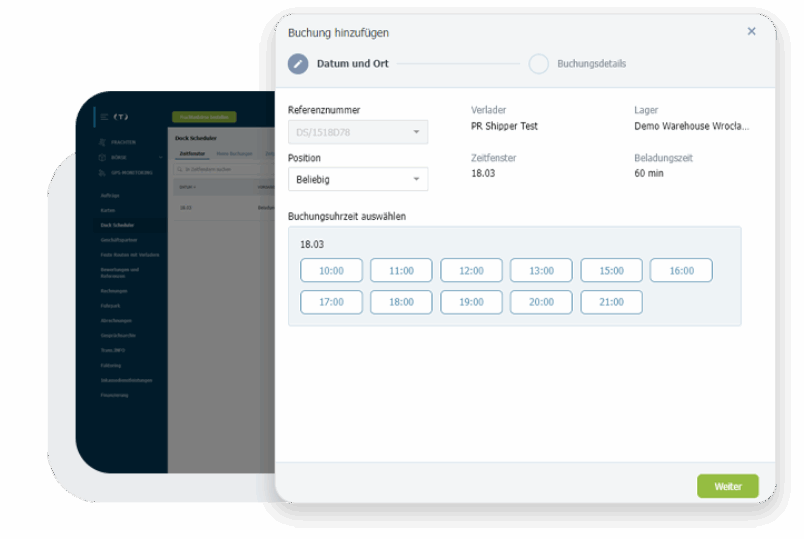Close the Buchung hinzufügen dialog

(x=751, y=32)
